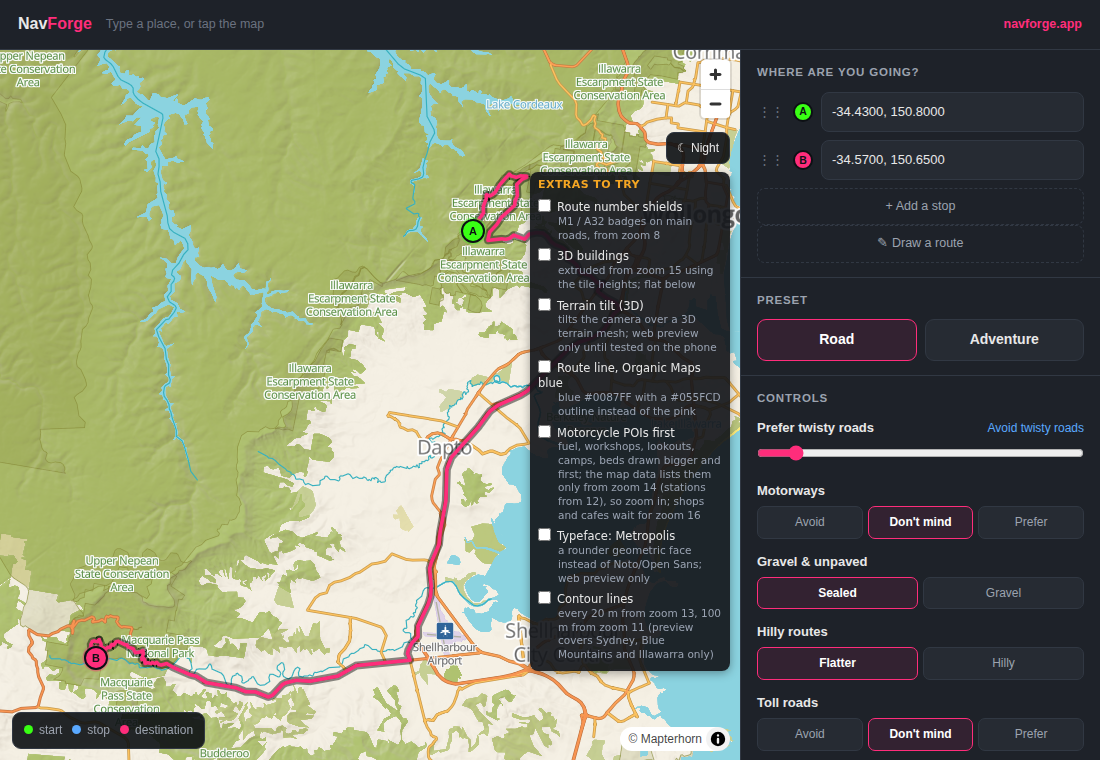
Task: Choose Flatter for Hilly routes
Action: (x=837, y=663)
